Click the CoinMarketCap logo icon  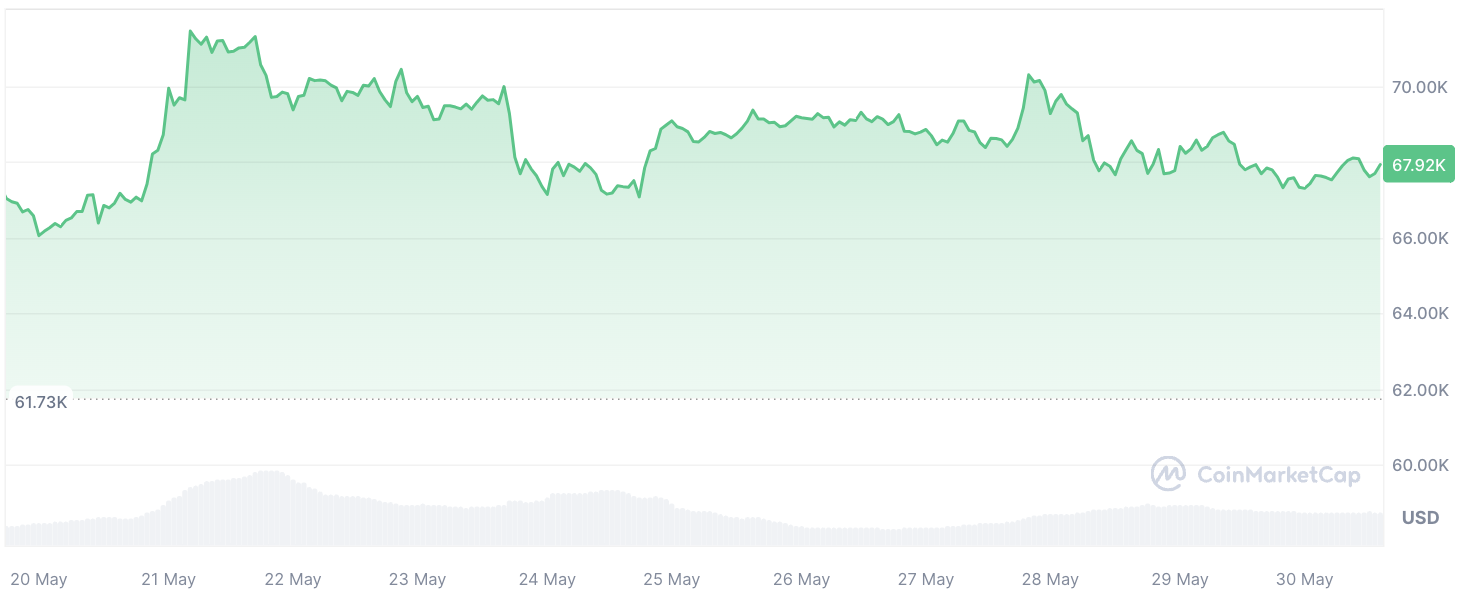[1168, 474]
